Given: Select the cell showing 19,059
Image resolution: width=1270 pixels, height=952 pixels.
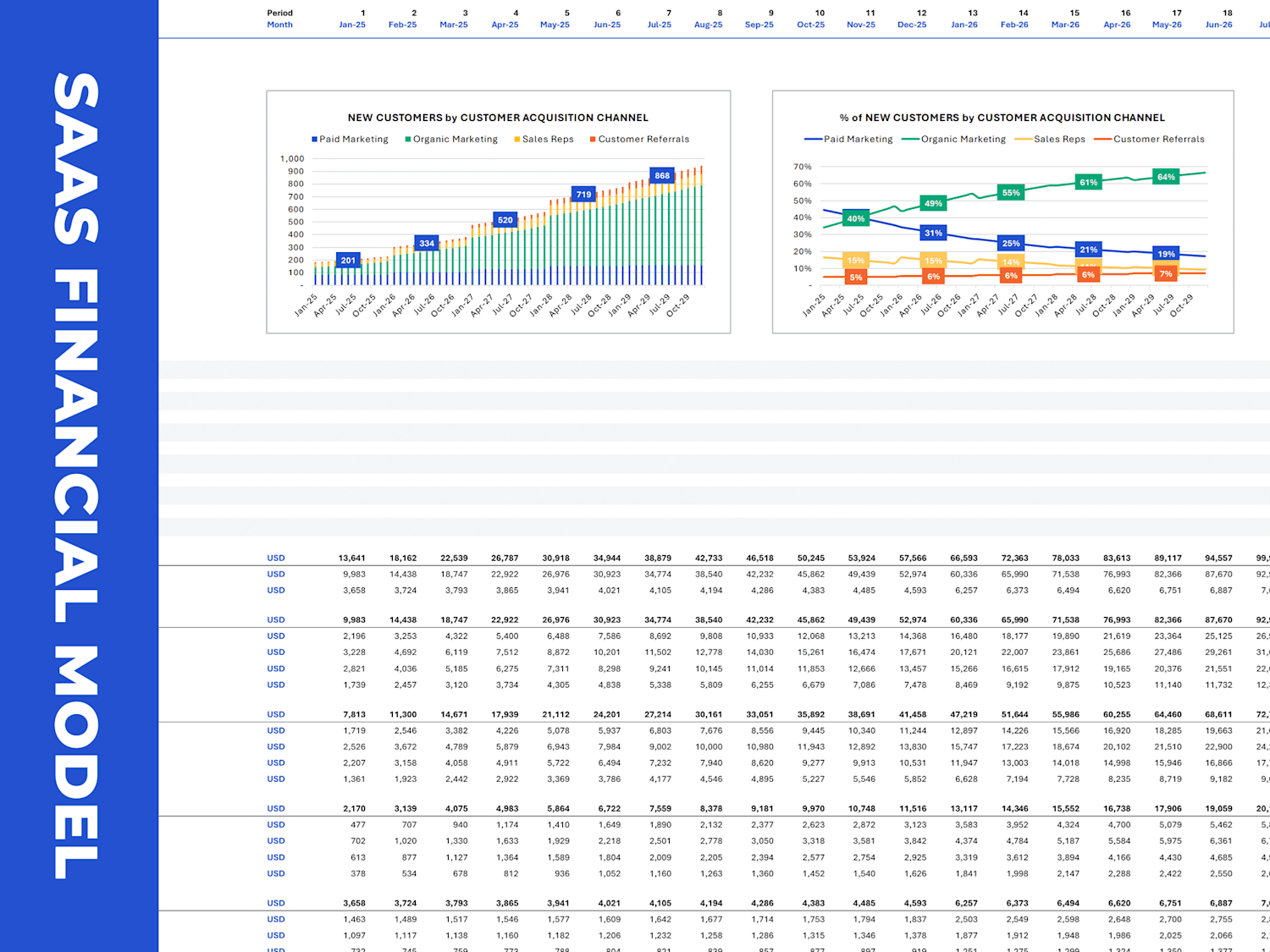Looking at the screenshot, I should (1218, 809).
